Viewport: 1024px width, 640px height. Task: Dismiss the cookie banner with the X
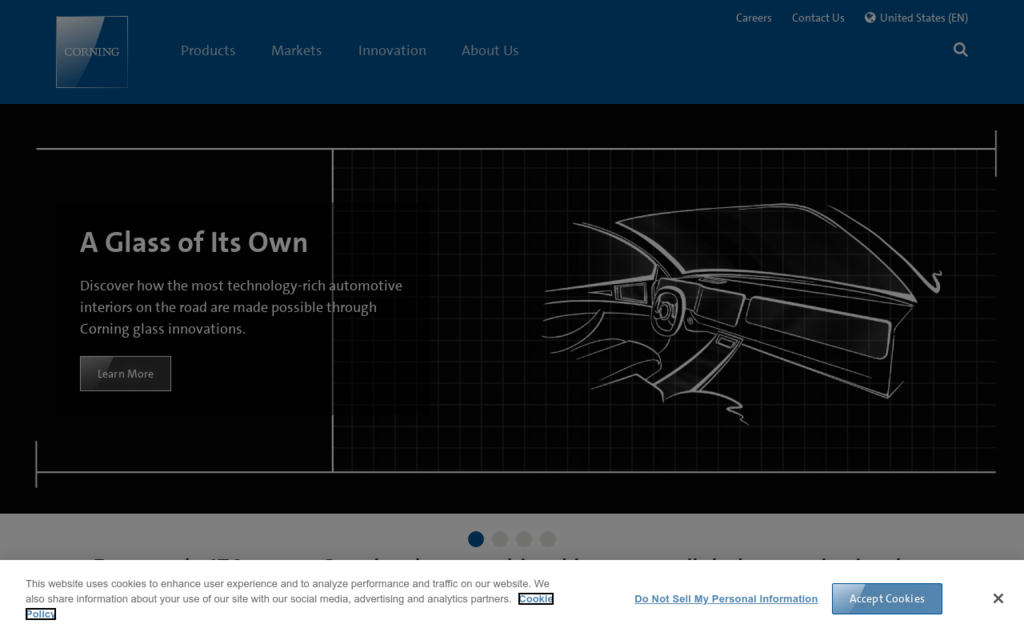click(997, 598)
